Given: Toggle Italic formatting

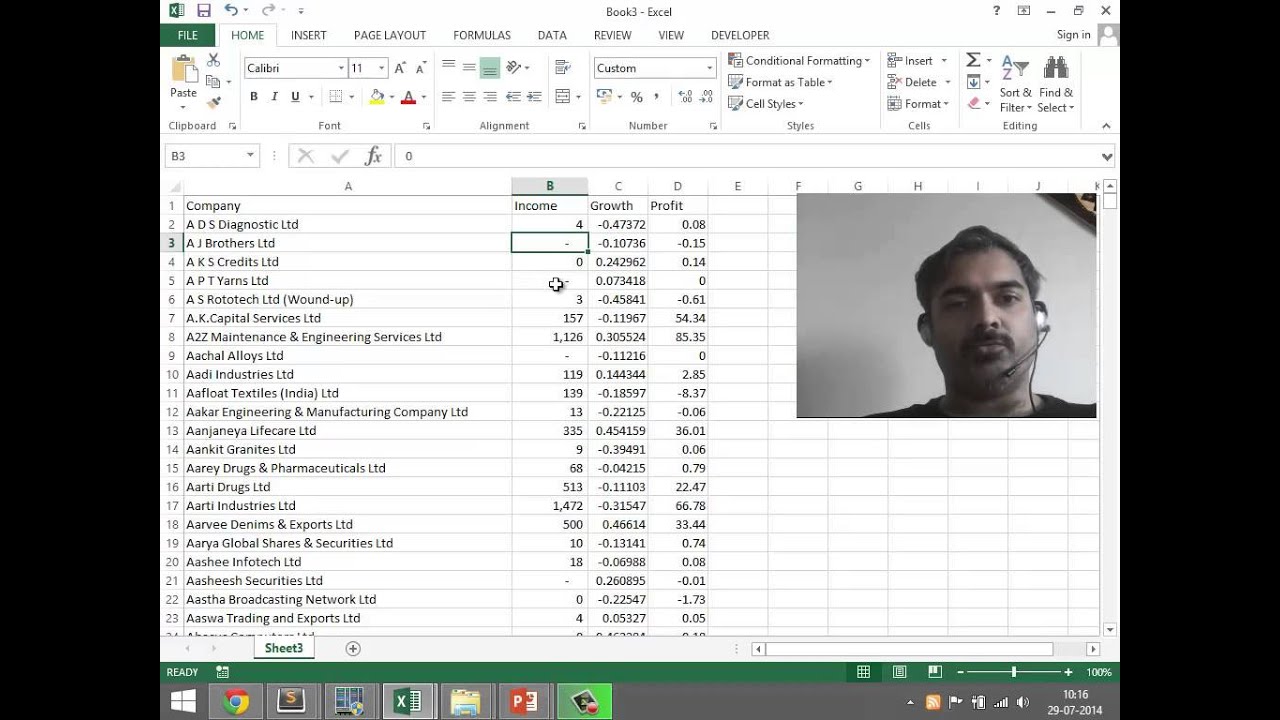Looking at the screenshot, I should 274,97.
